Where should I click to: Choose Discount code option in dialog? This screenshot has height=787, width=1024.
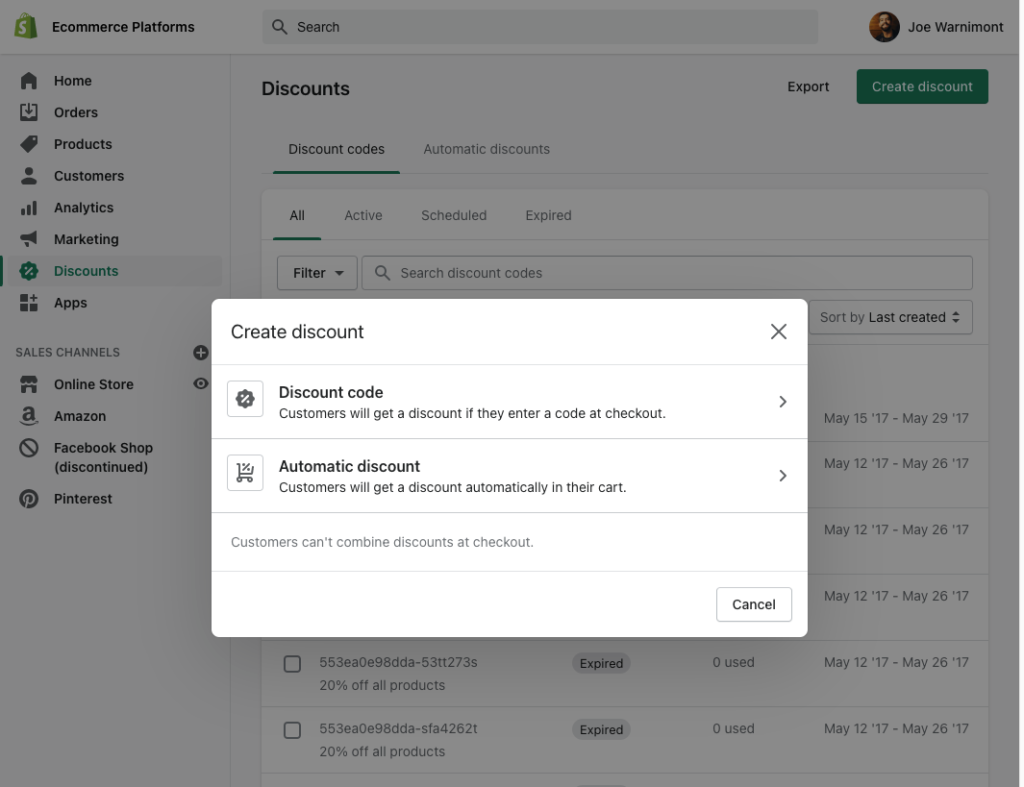tap(508, 402)
